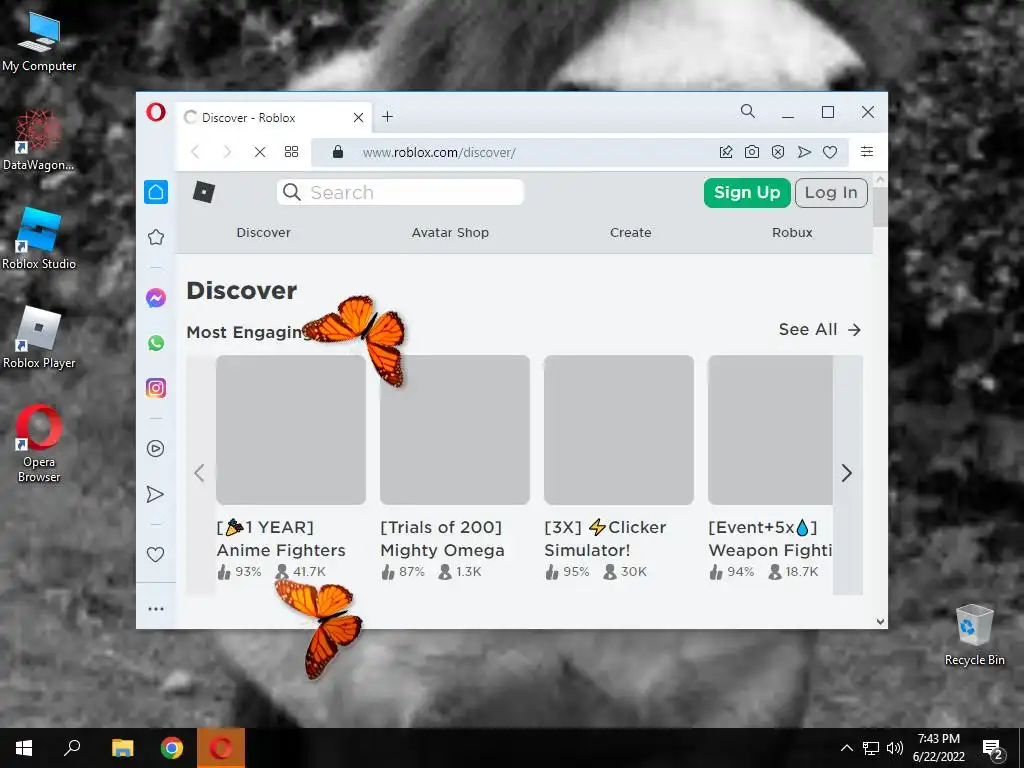Open a new tab with plus button
Image resolution: width=1024 pixels, height=768 pixels.
pyautogui.click(x=387, y=116)
